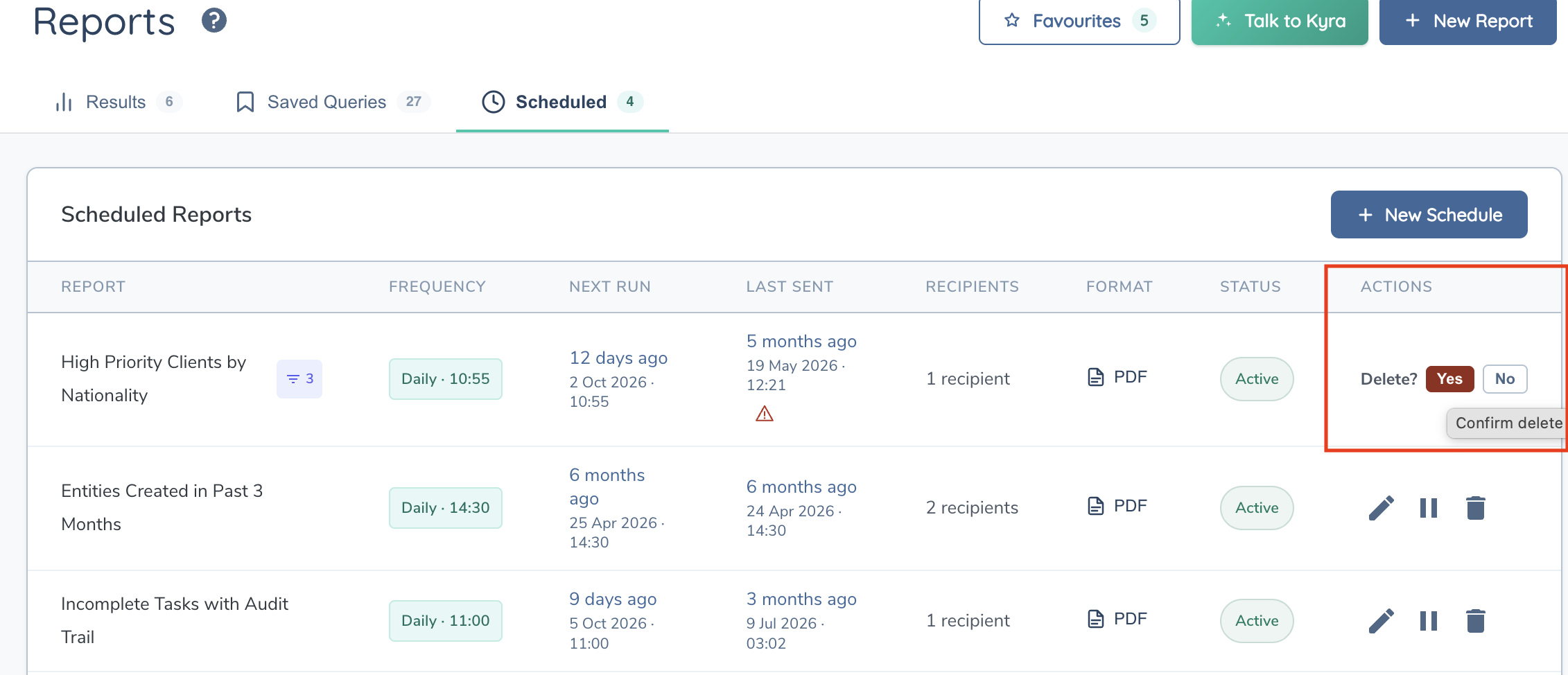1568x675 pixels.
Task: Click the Daily · 14:30 frequency badge
Action: tap(446, 508)
